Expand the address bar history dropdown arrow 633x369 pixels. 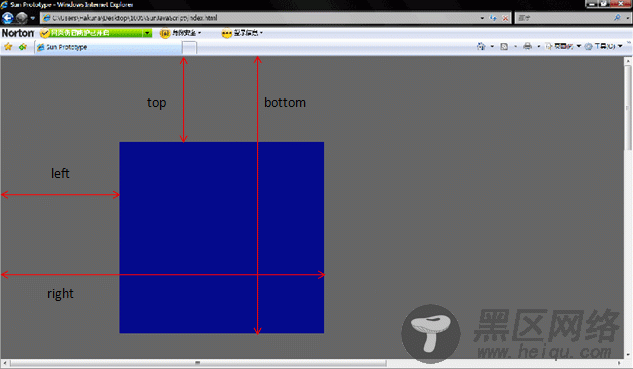point(482,18)
